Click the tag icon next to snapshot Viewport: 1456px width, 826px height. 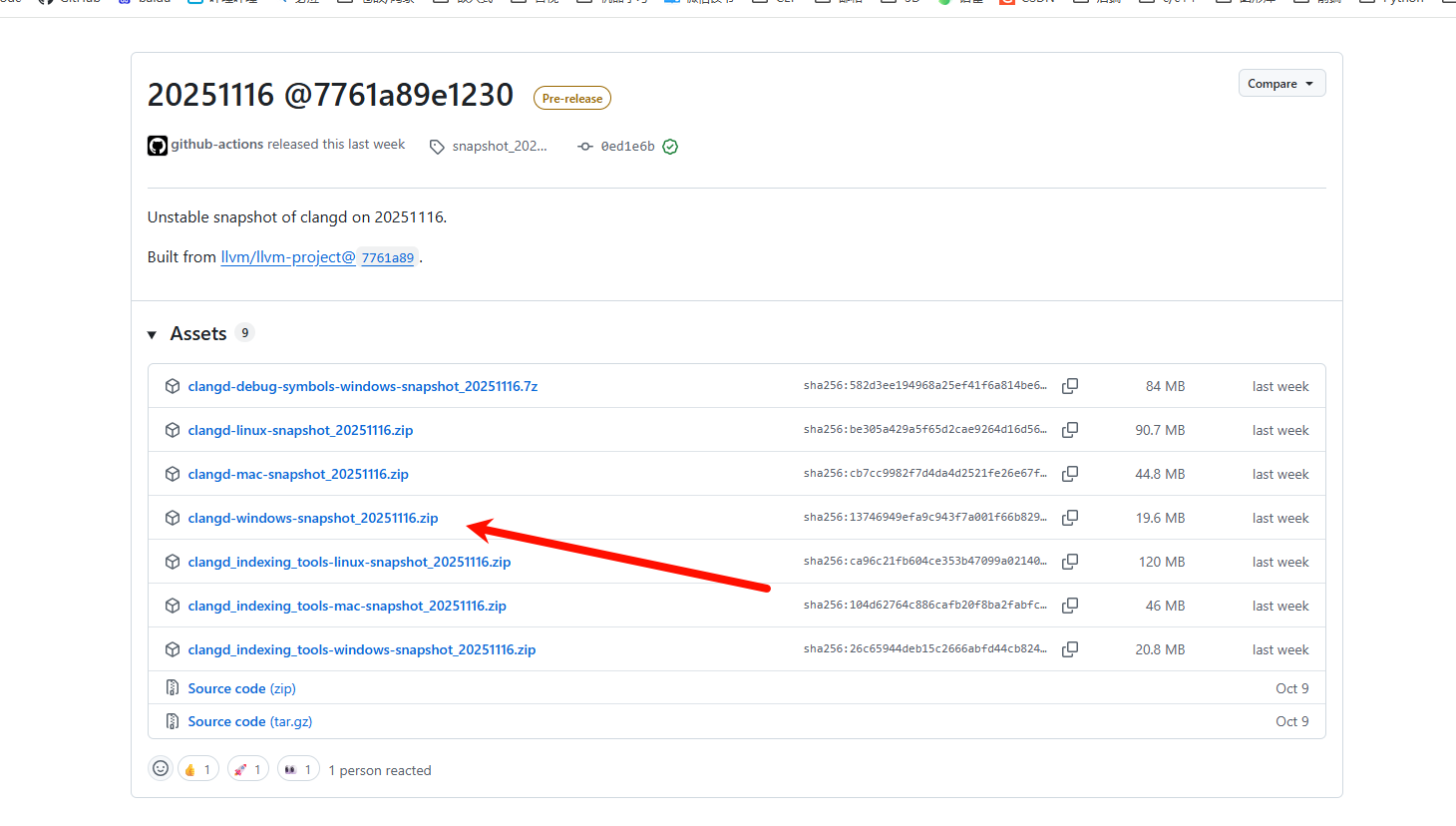pyautogui.click(x=437, y=147)
